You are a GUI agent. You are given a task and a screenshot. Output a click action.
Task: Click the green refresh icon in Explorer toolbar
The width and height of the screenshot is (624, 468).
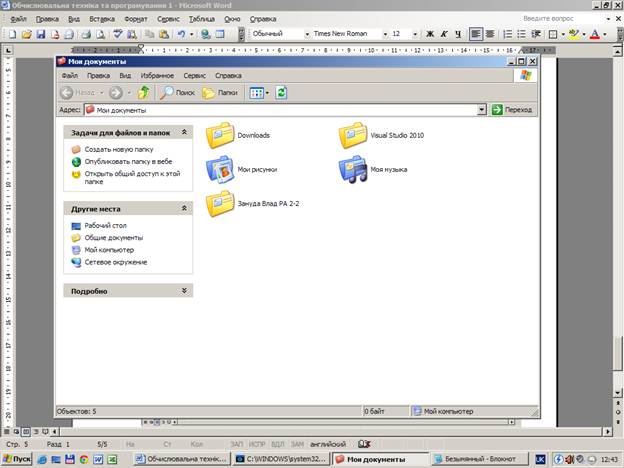281,93
